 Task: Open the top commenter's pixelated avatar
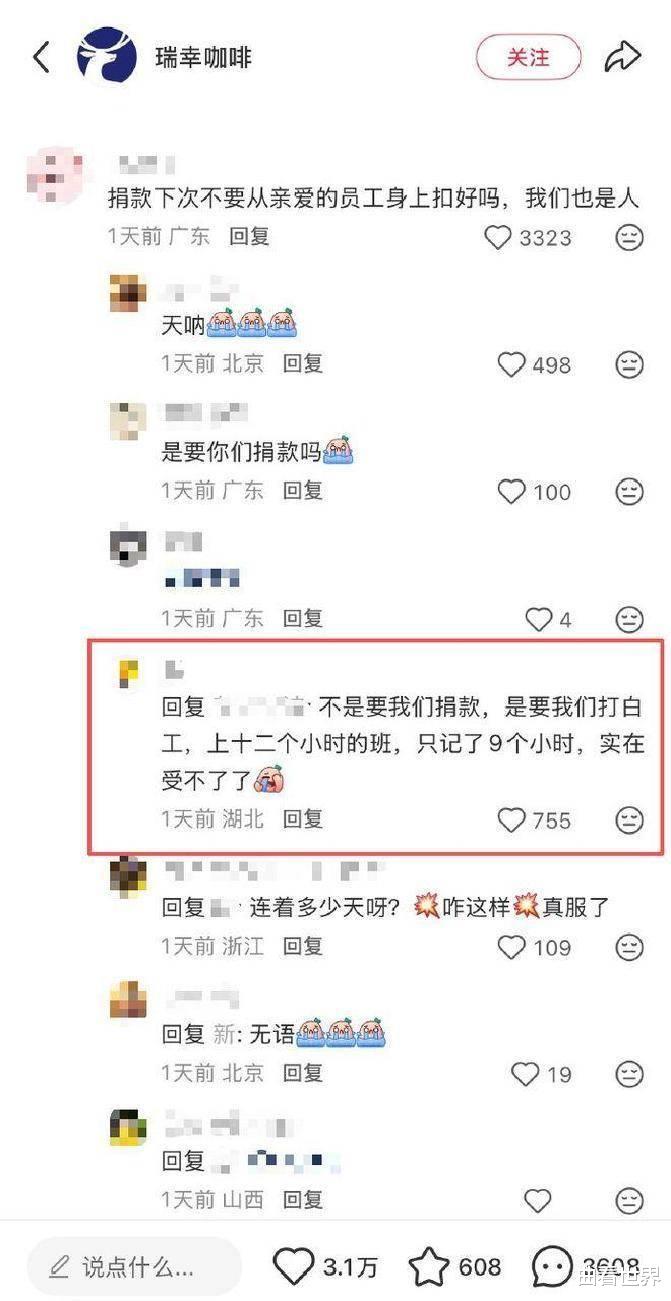[x=53, y=175]
